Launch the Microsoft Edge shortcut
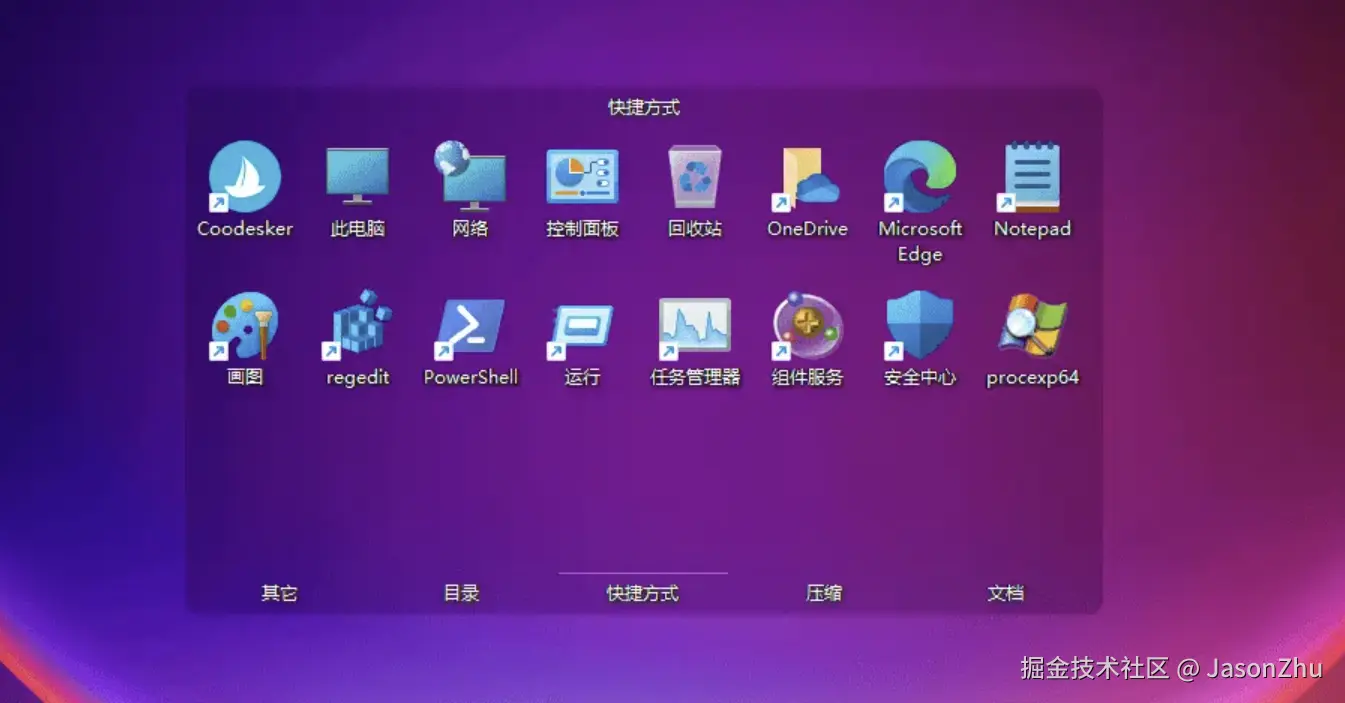 point(920,176)
